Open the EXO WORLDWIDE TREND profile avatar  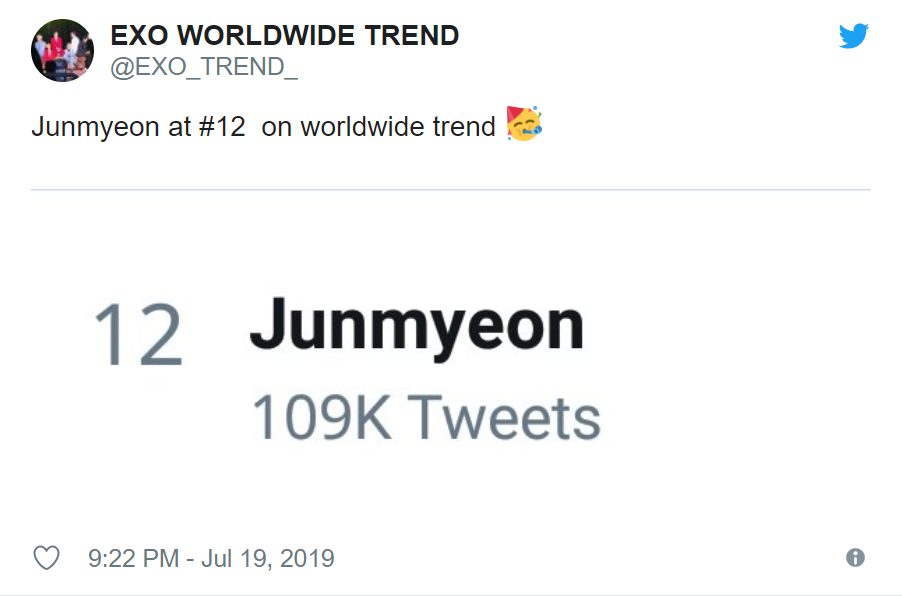pos(62,50)
